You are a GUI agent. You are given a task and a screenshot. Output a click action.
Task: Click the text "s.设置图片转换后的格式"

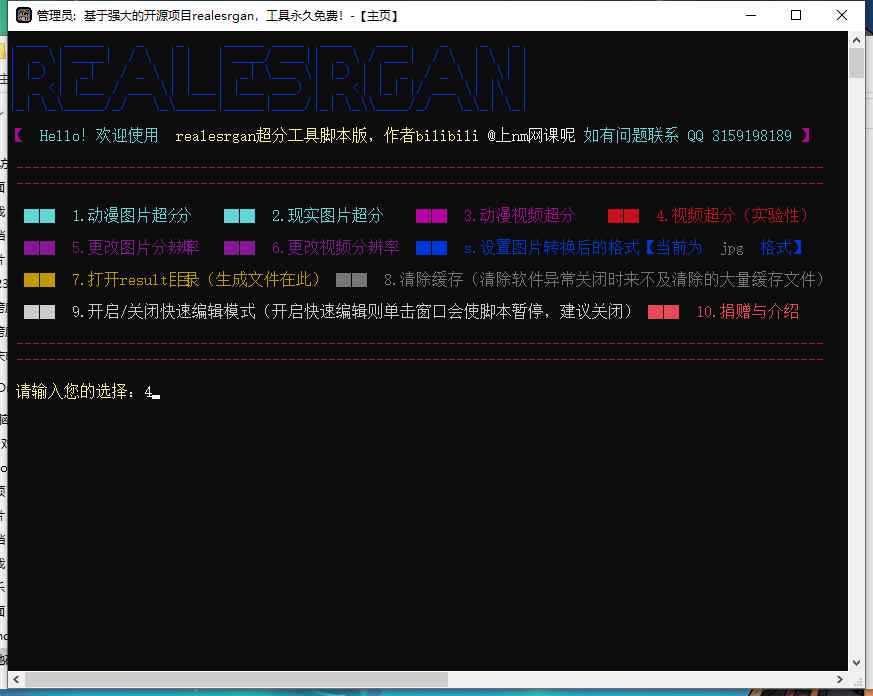point(552,247)
